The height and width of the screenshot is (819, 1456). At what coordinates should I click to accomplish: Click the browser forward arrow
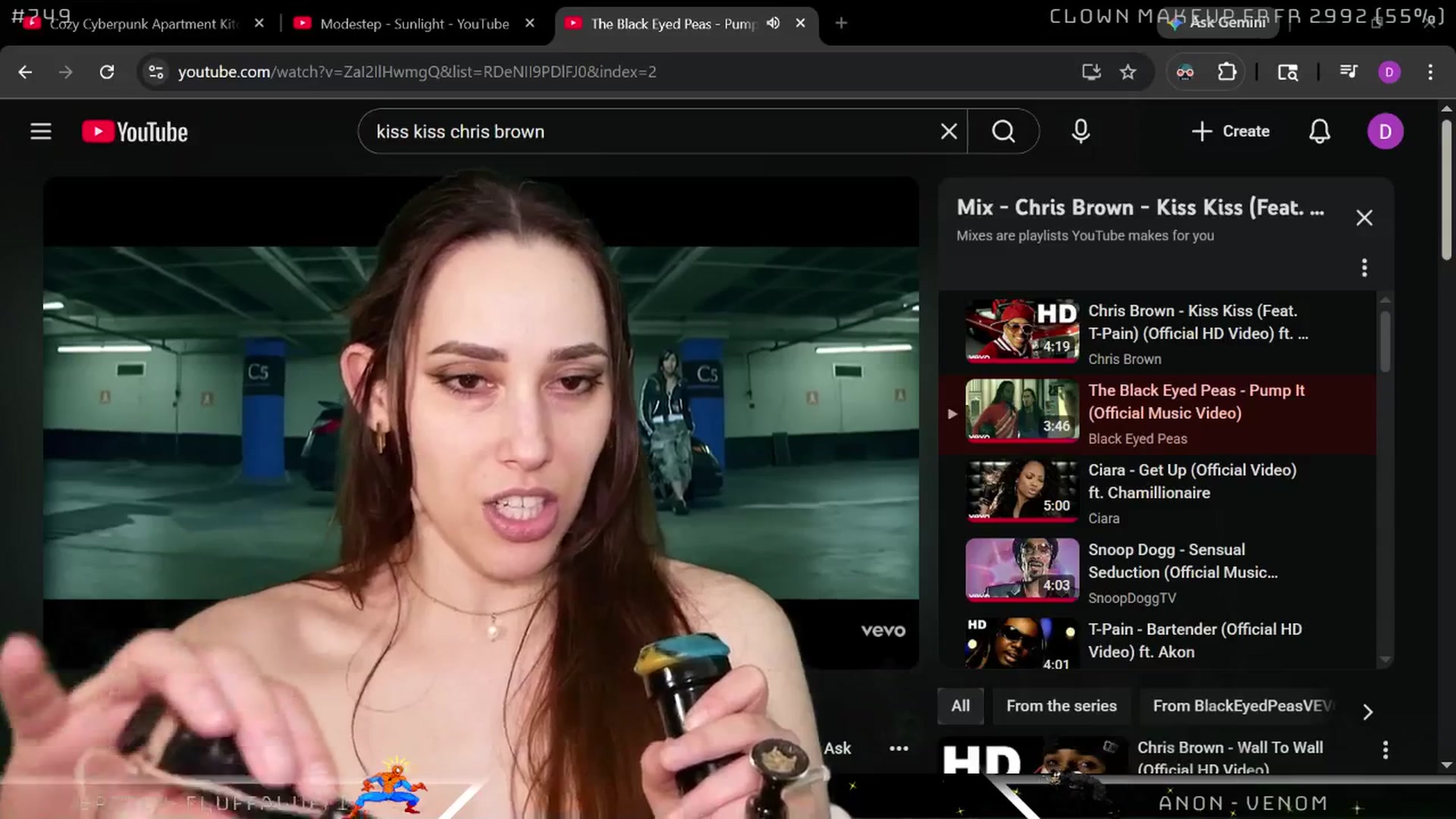tap(66, 72)
